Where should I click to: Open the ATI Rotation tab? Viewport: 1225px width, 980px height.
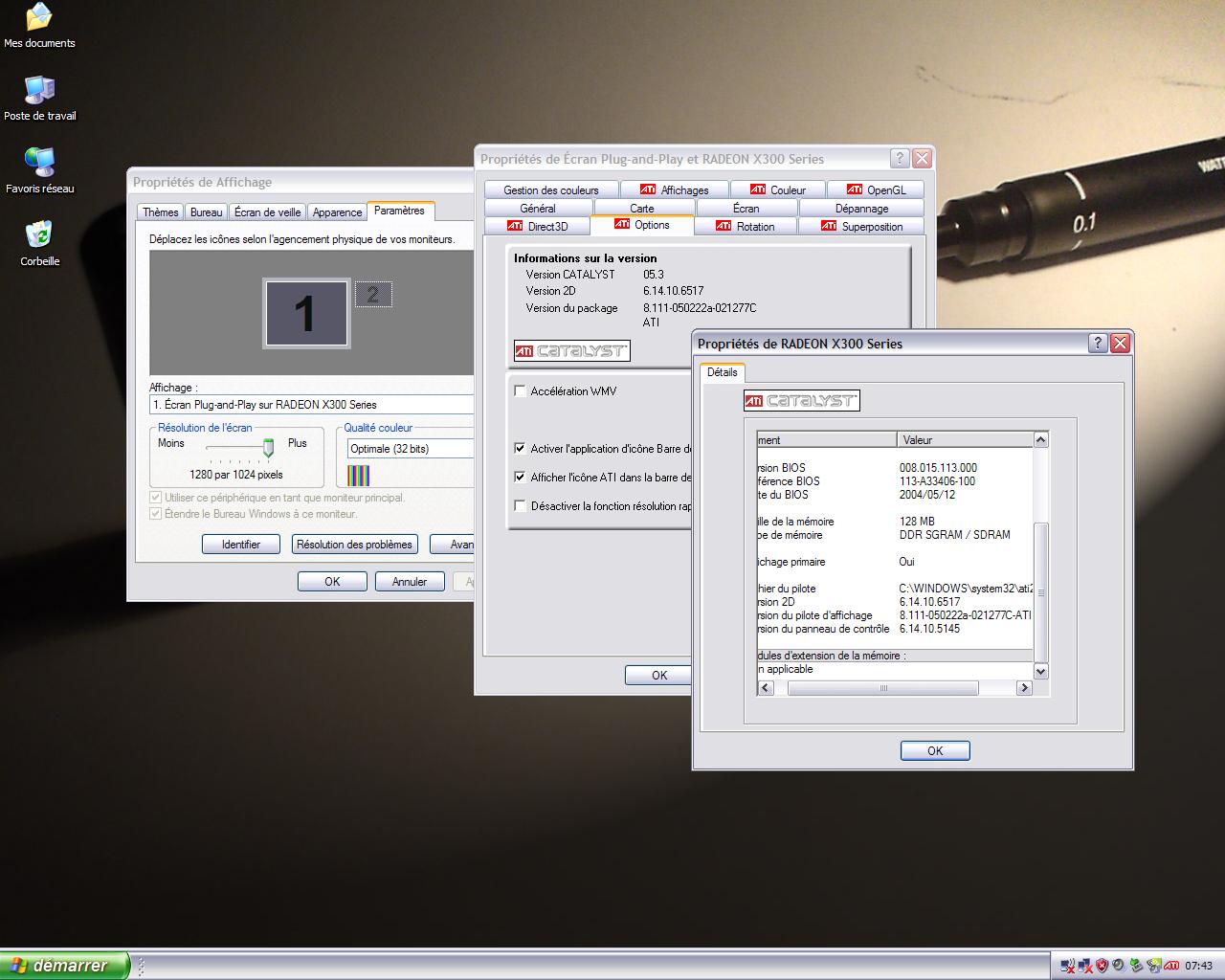click(x=746, y=226)
